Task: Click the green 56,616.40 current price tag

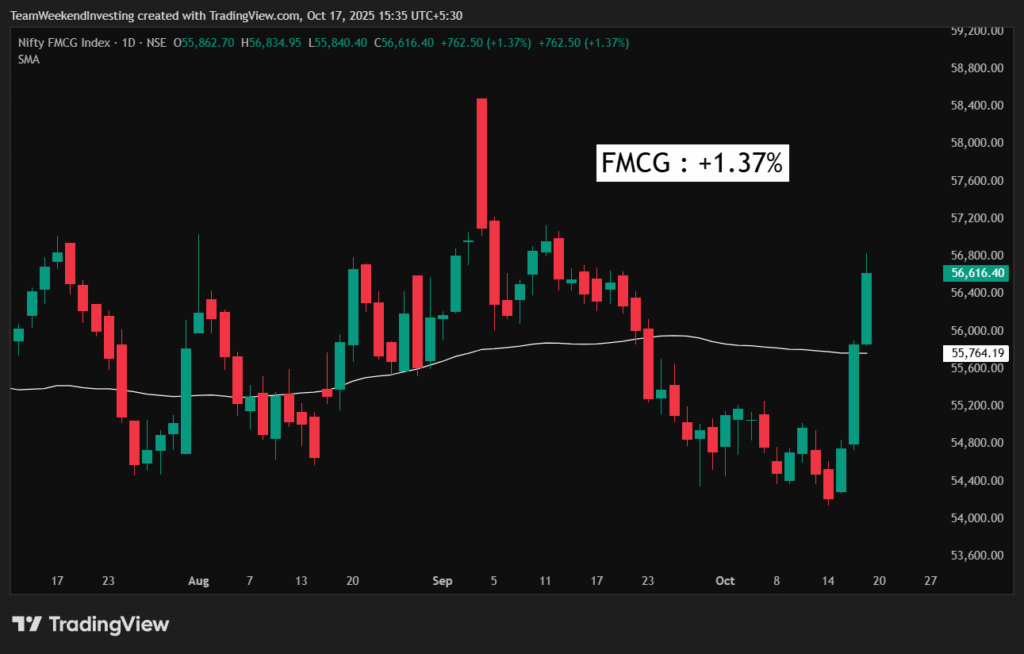Action: (979, 273)
